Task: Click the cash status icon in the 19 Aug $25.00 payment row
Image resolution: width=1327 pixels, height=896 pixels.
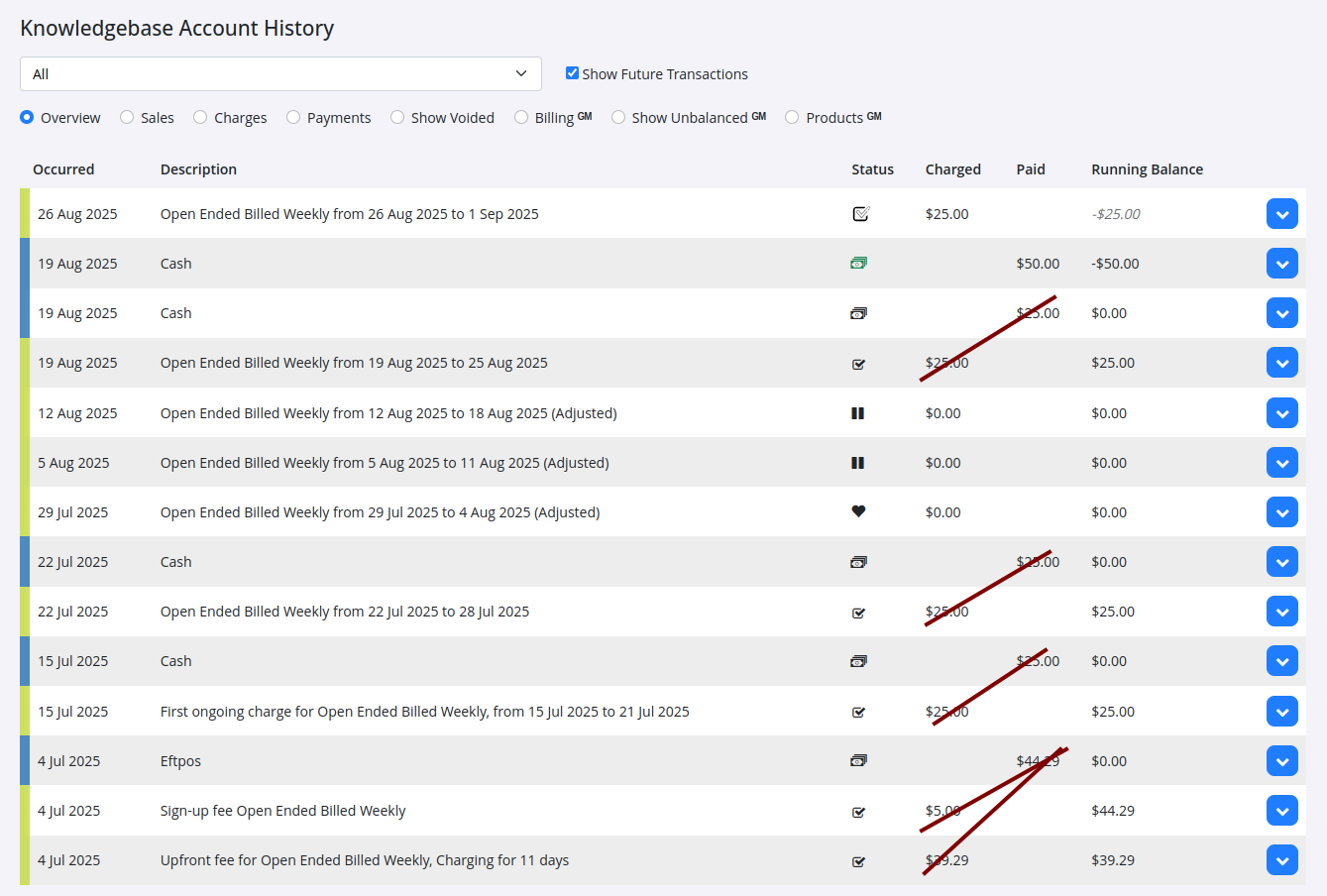Action: coord(858,313)
